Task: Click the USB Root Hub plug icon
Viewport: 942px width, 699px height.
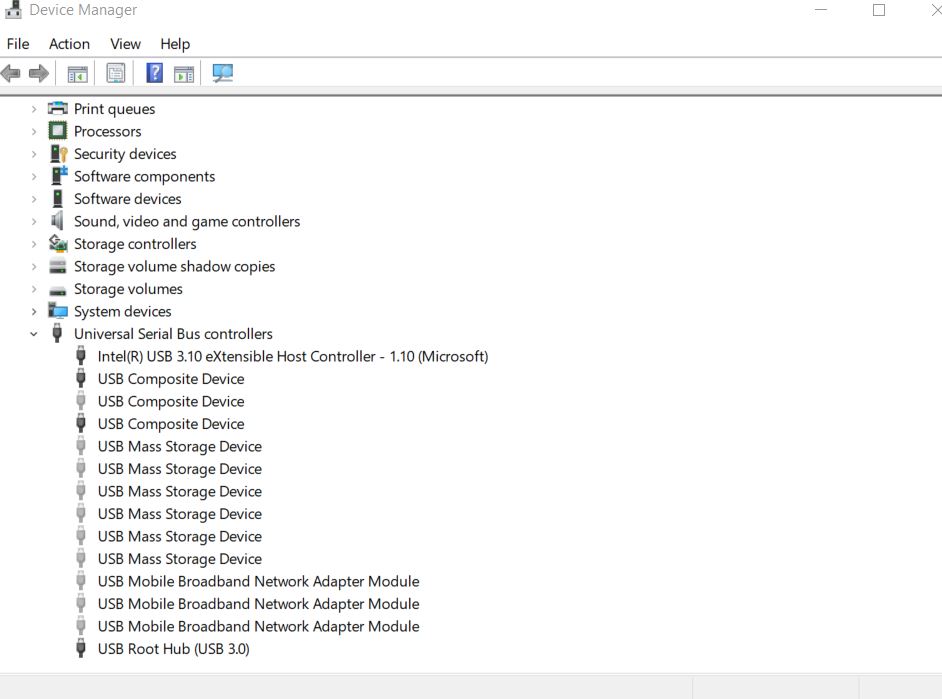Action: pyautogui.click(x=81, y=649)
